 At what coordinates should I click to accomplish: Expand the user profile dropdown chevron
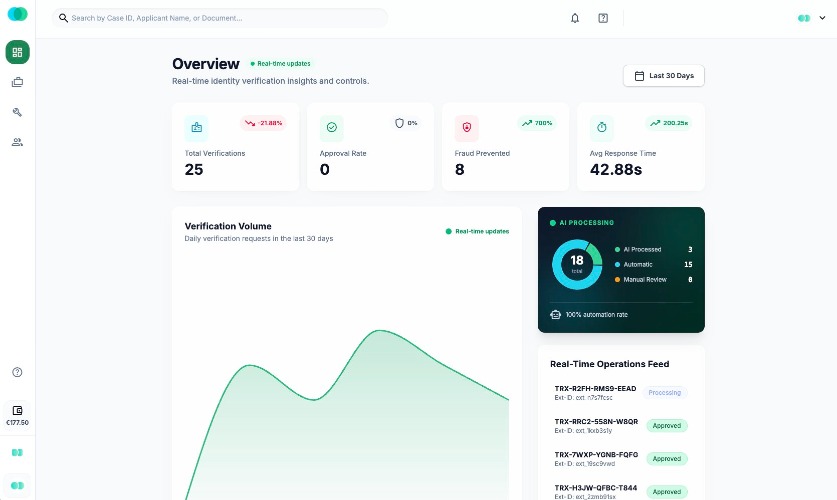click(x=823, y=18)
